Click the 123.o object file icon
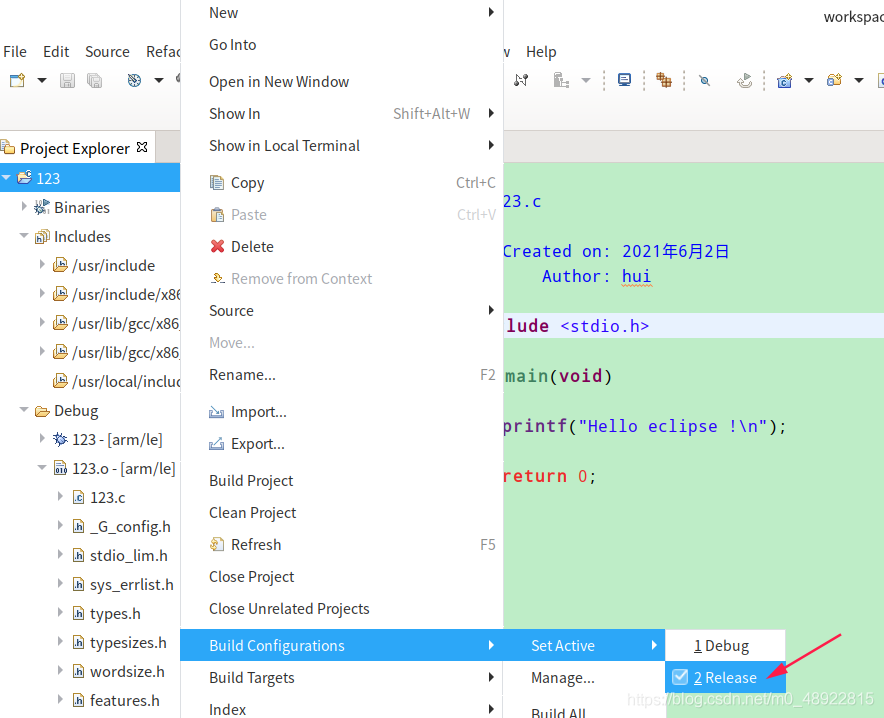Image resolution: width=884 pixels, height=718 pixels. [x=60, y=468]
